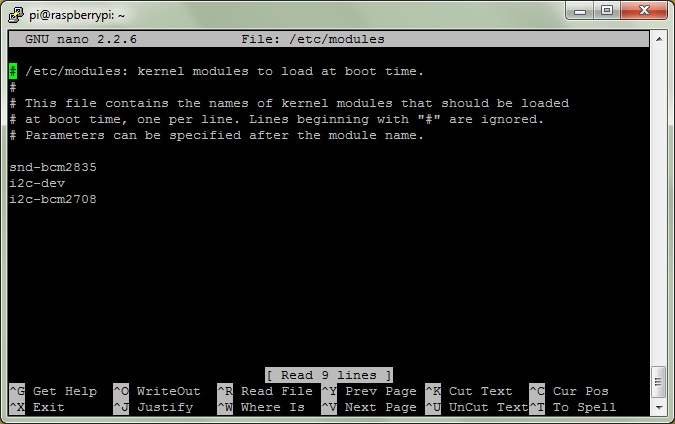The height and width of the screenshot is (424, 675).
Task: Click the PuTTY icon in title bar
Action: [16, 15]
